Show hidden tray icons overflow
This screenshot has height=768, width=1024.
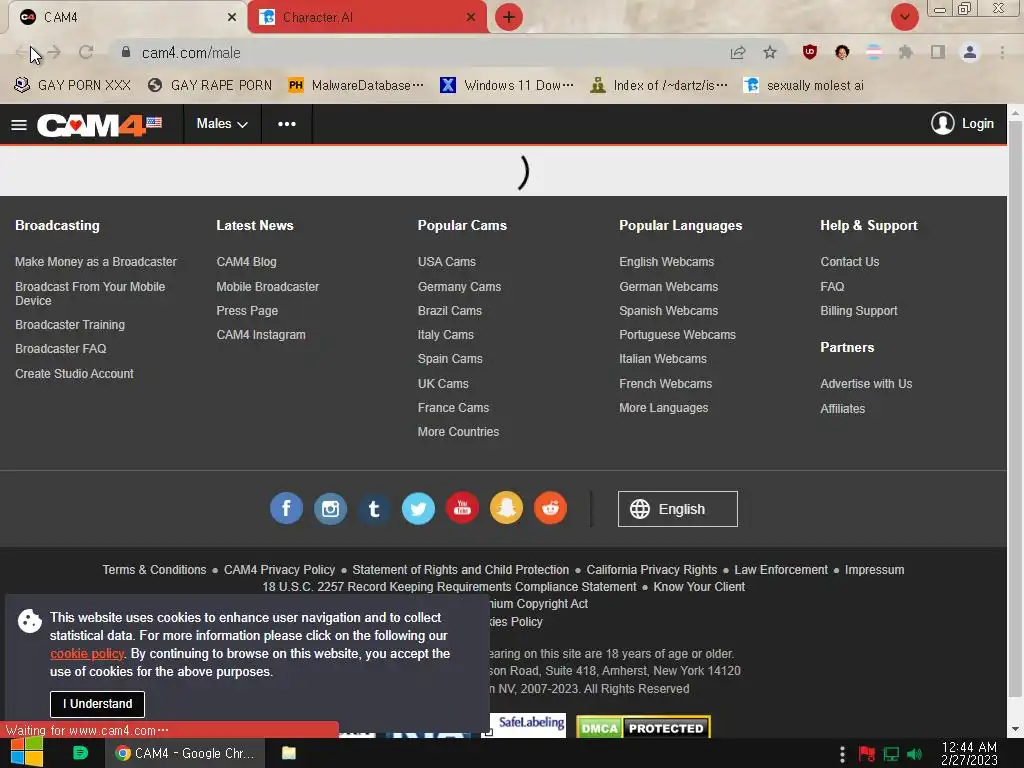(x=842, y=754)
